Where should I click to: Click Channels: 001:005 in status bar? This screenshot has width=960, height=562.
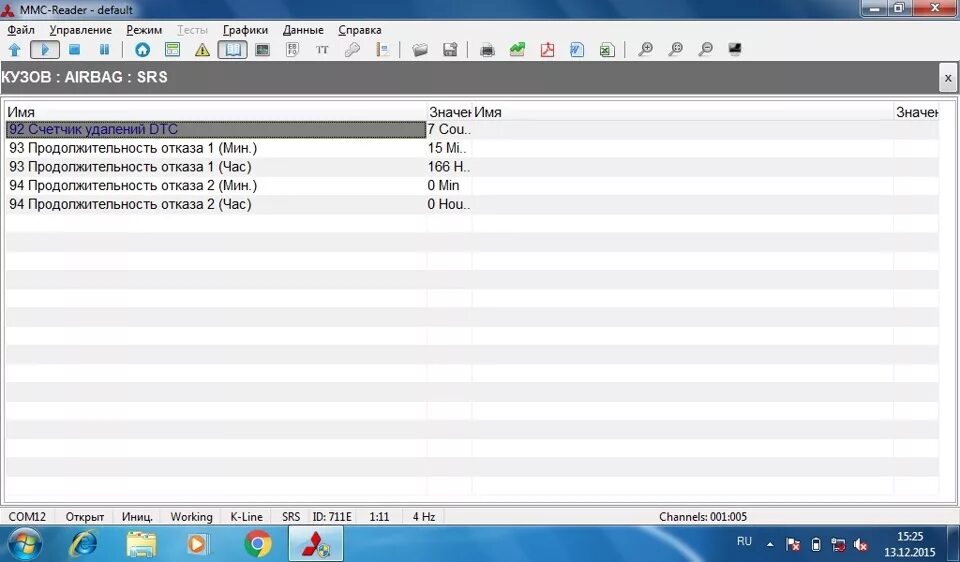pyautogui.click(x=703, y=517)
